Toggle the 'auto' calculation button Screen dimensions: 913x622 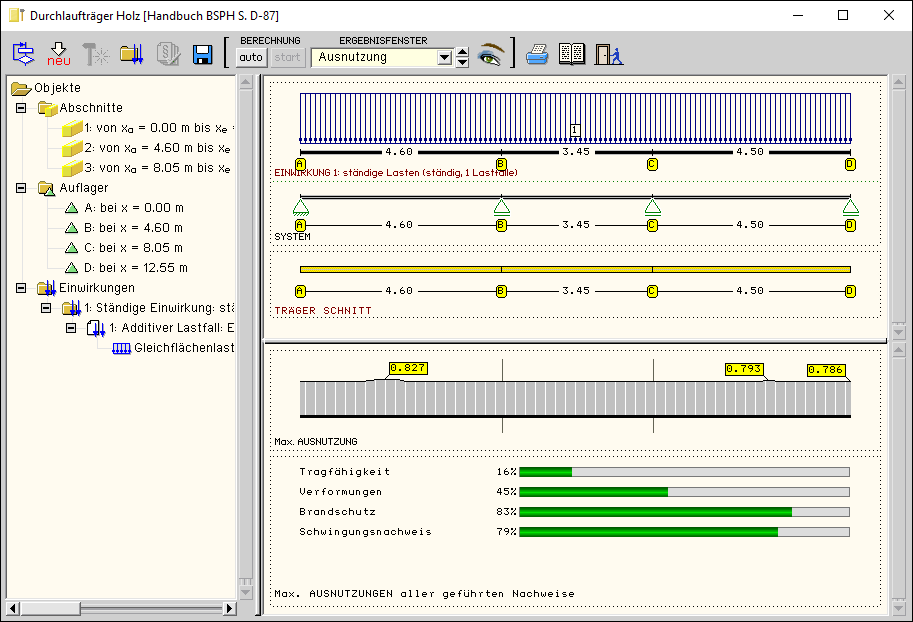[251, 57]
